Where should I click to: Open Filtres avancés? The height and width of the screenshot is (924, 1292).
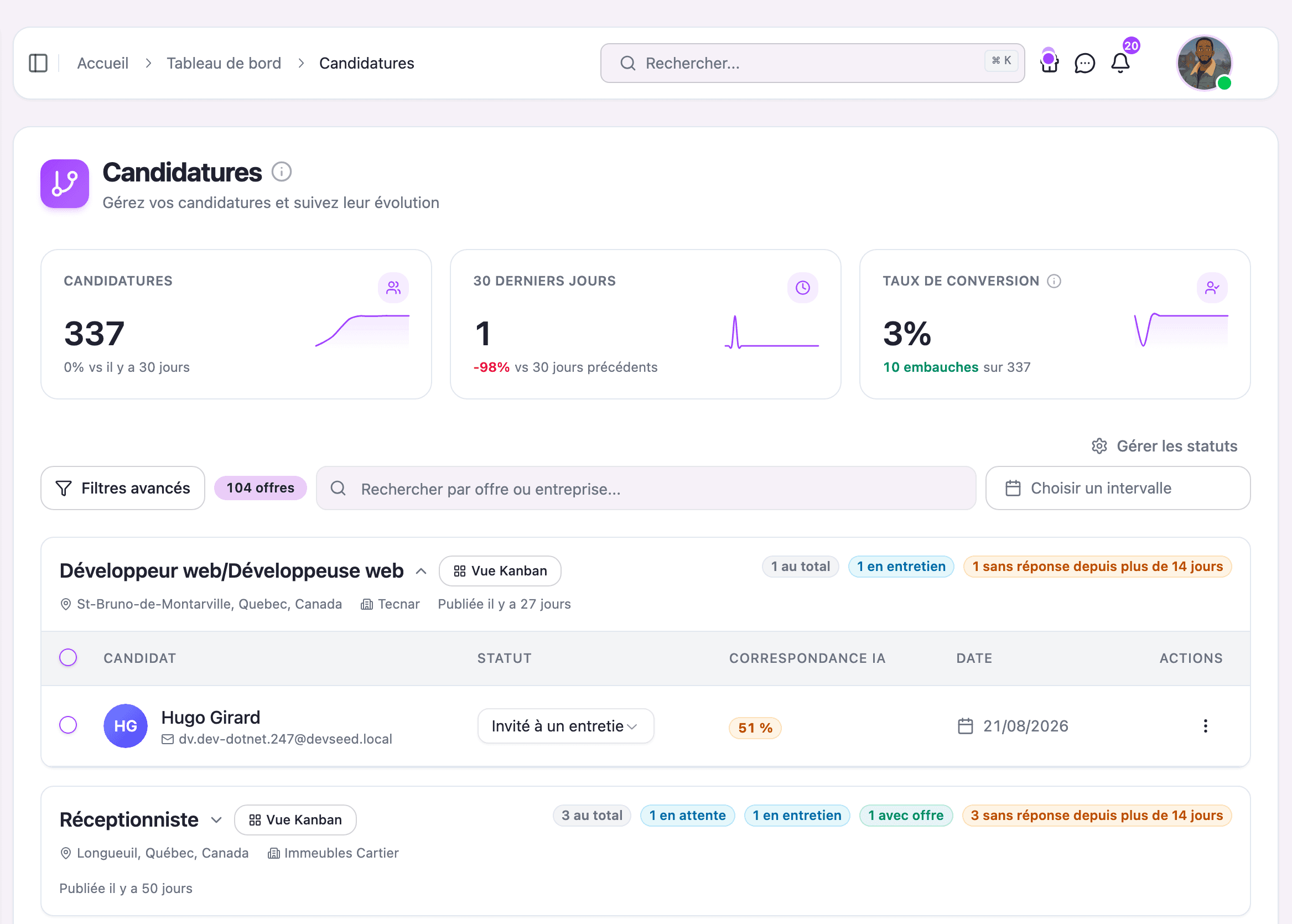point(123,488)
